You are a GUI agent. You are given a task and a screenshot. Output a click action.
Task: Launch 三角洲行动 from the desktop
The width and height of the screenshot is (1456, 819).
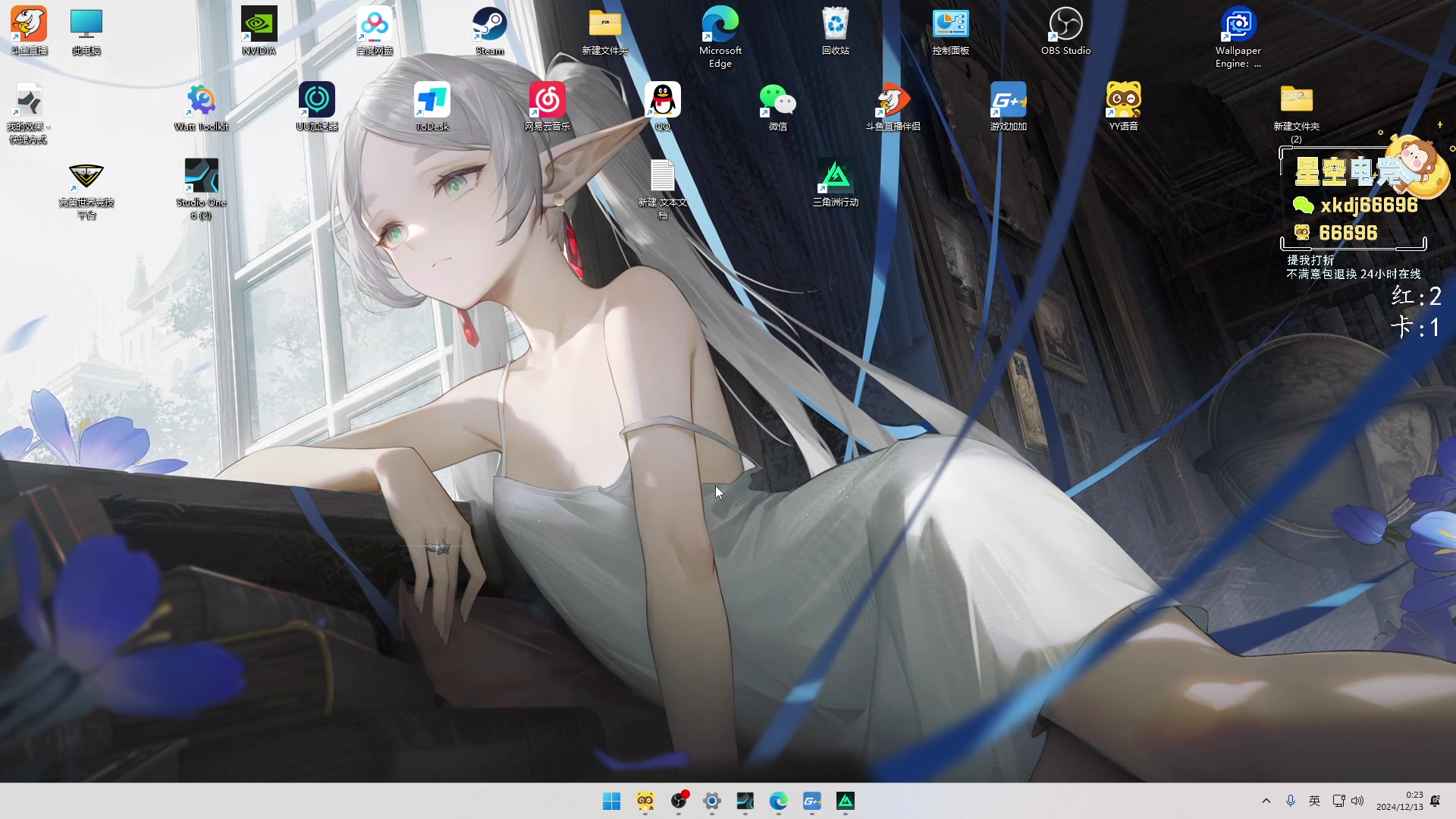[x=836, y=182]
